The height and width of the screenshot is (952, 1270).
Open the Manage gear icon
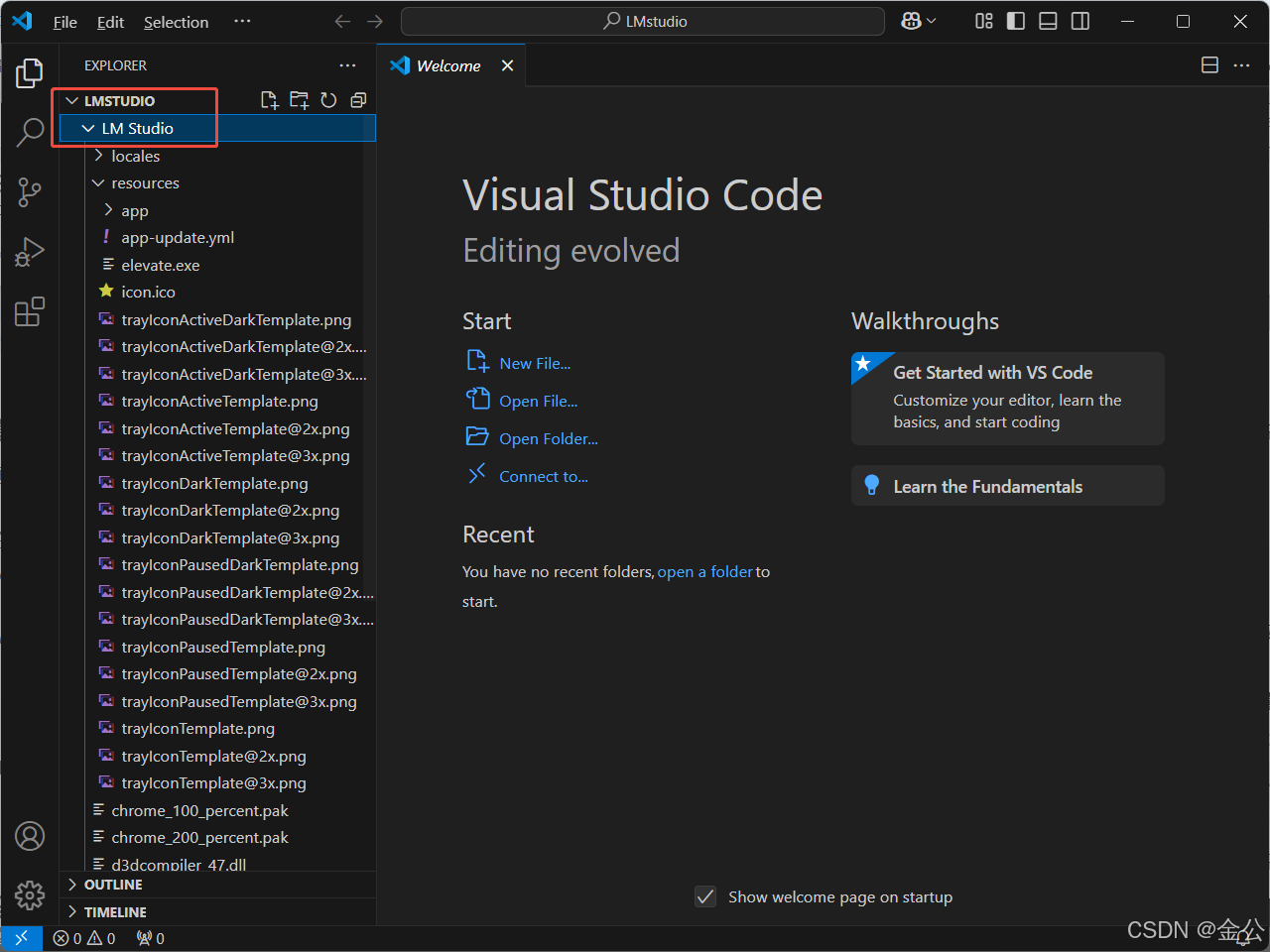[x=30, y=895]
